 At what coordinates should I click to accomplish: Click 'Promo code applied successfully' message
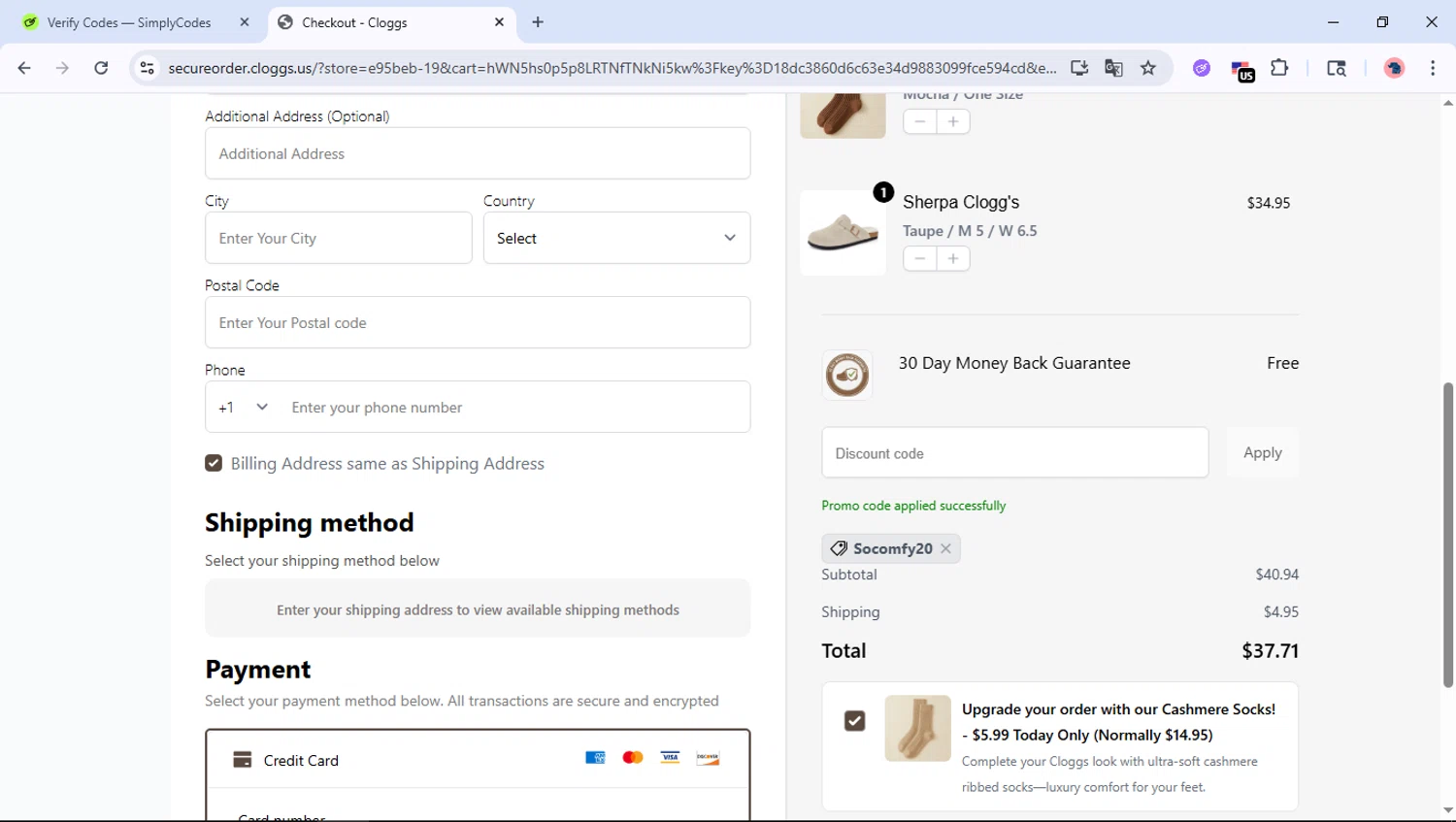913,506
